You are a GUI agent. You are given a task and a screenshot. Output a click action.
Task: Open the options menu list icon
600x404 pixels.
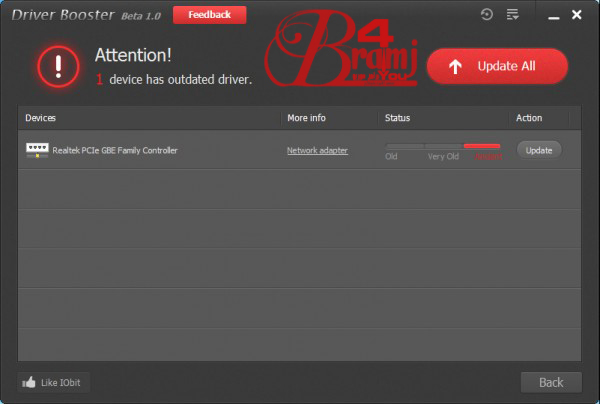tap(512, 15)
